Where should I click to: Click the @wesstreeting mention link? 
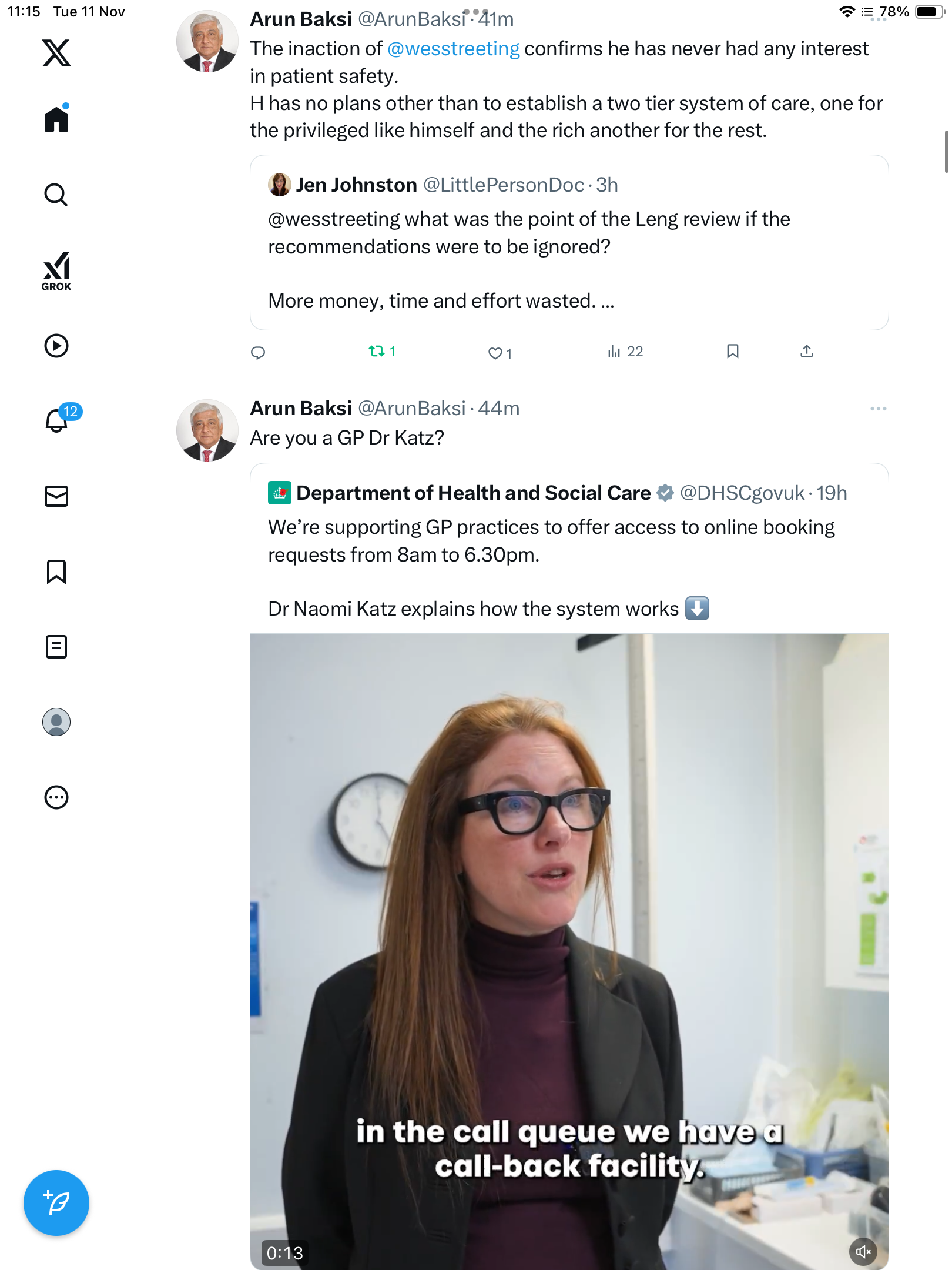pyautogui.click(x=453, y=49)
